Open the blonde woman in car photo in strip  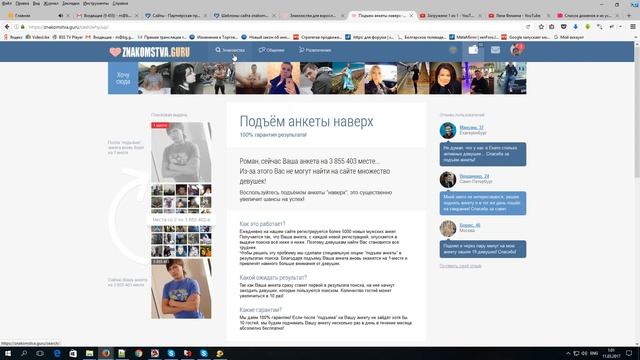tap(380, 78)
